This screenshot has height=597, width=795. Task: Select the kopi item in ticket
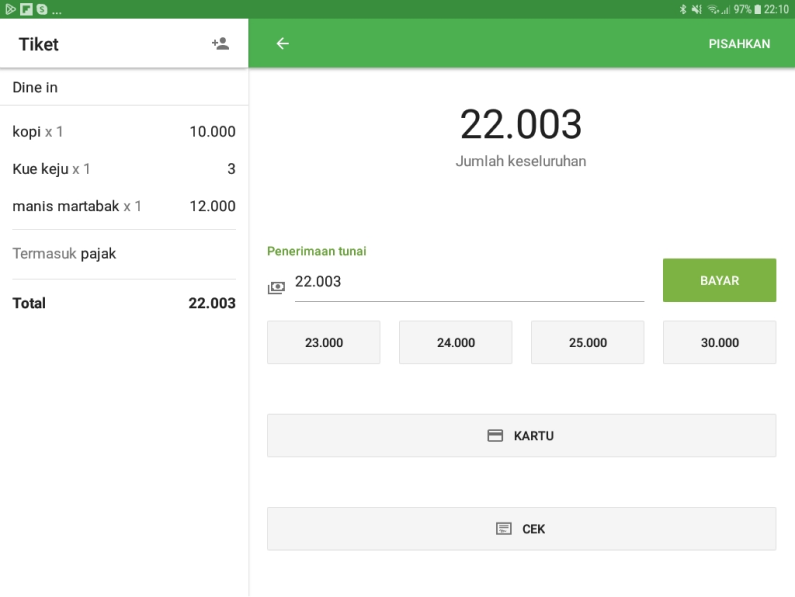tap(124, 132)
